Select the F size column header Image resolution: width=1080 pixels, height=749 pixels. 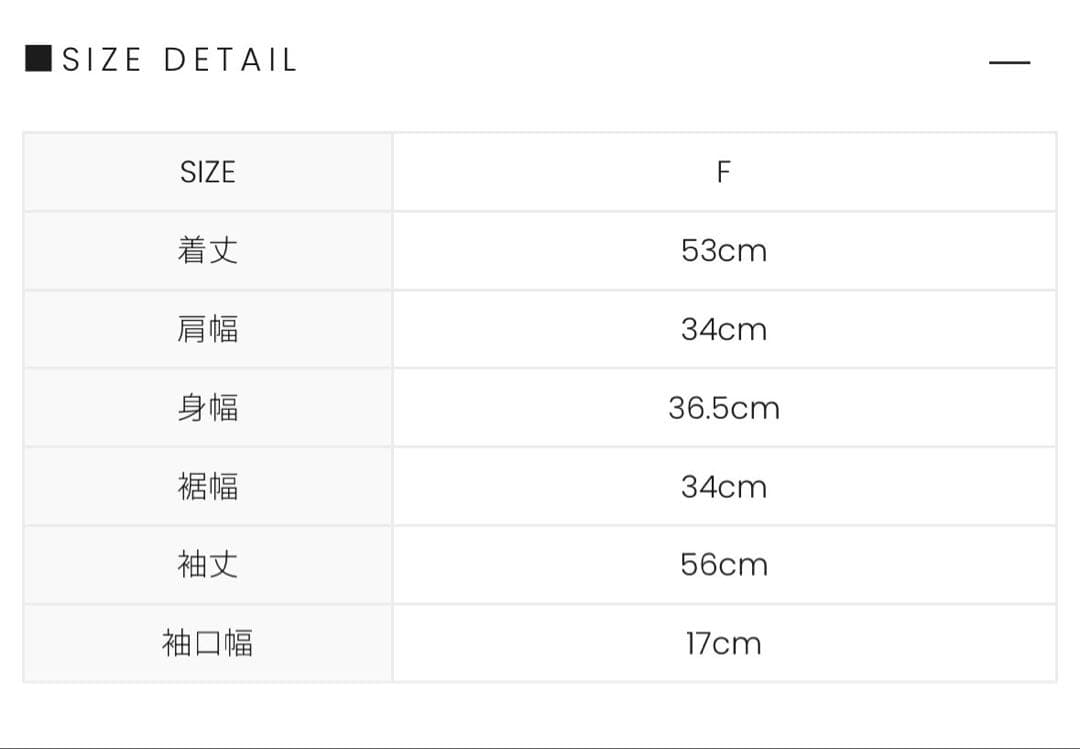724,172
